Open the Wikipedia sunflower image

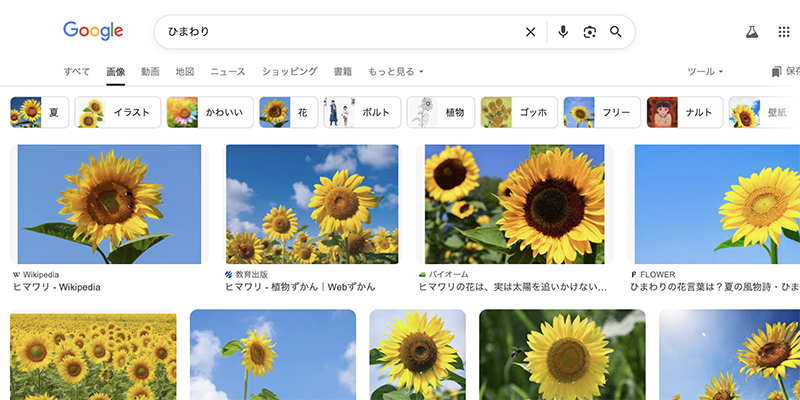pyautogui.click(x=109, y=204)
